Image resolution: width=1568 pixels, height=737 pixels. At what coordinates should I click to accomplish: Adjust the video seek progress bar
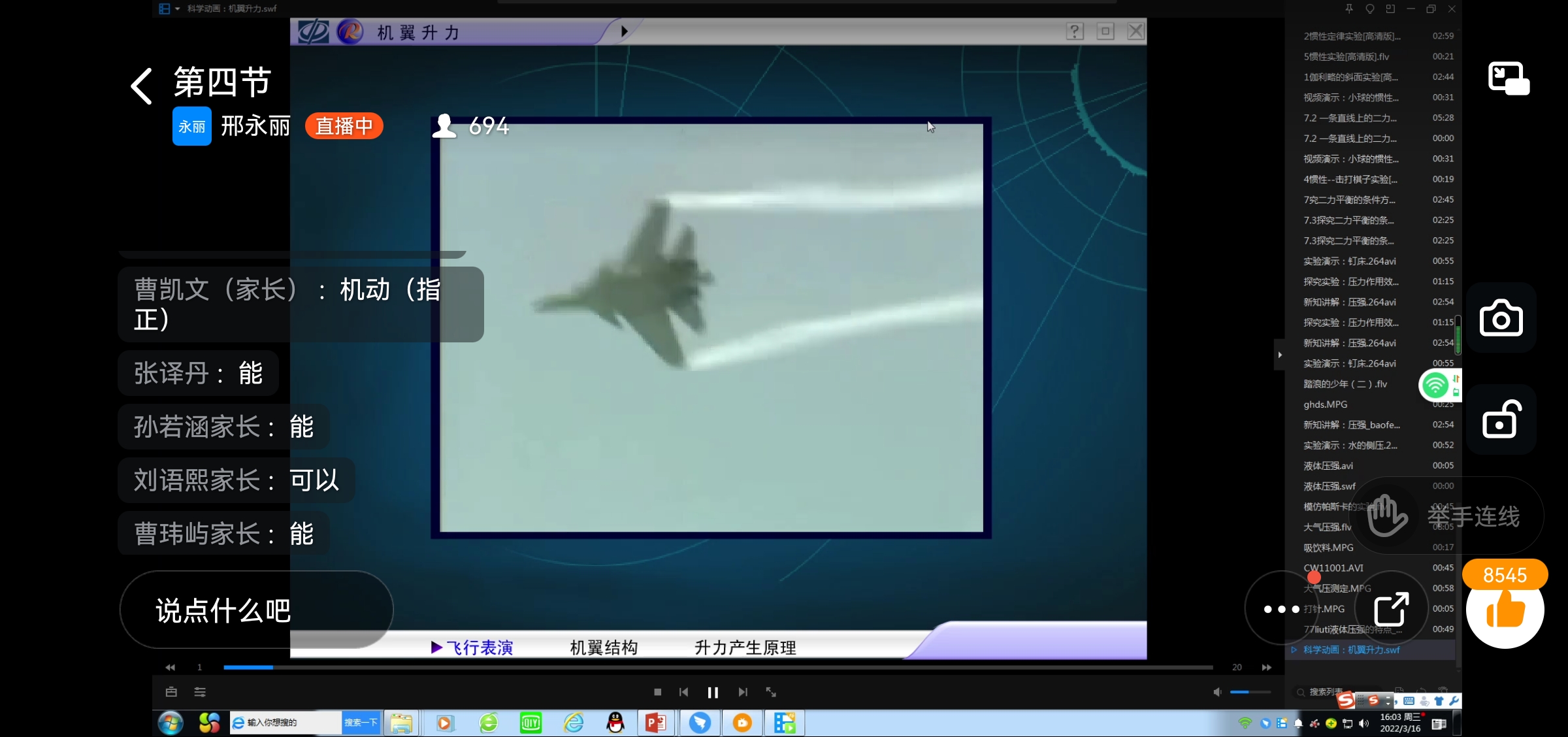717,667
